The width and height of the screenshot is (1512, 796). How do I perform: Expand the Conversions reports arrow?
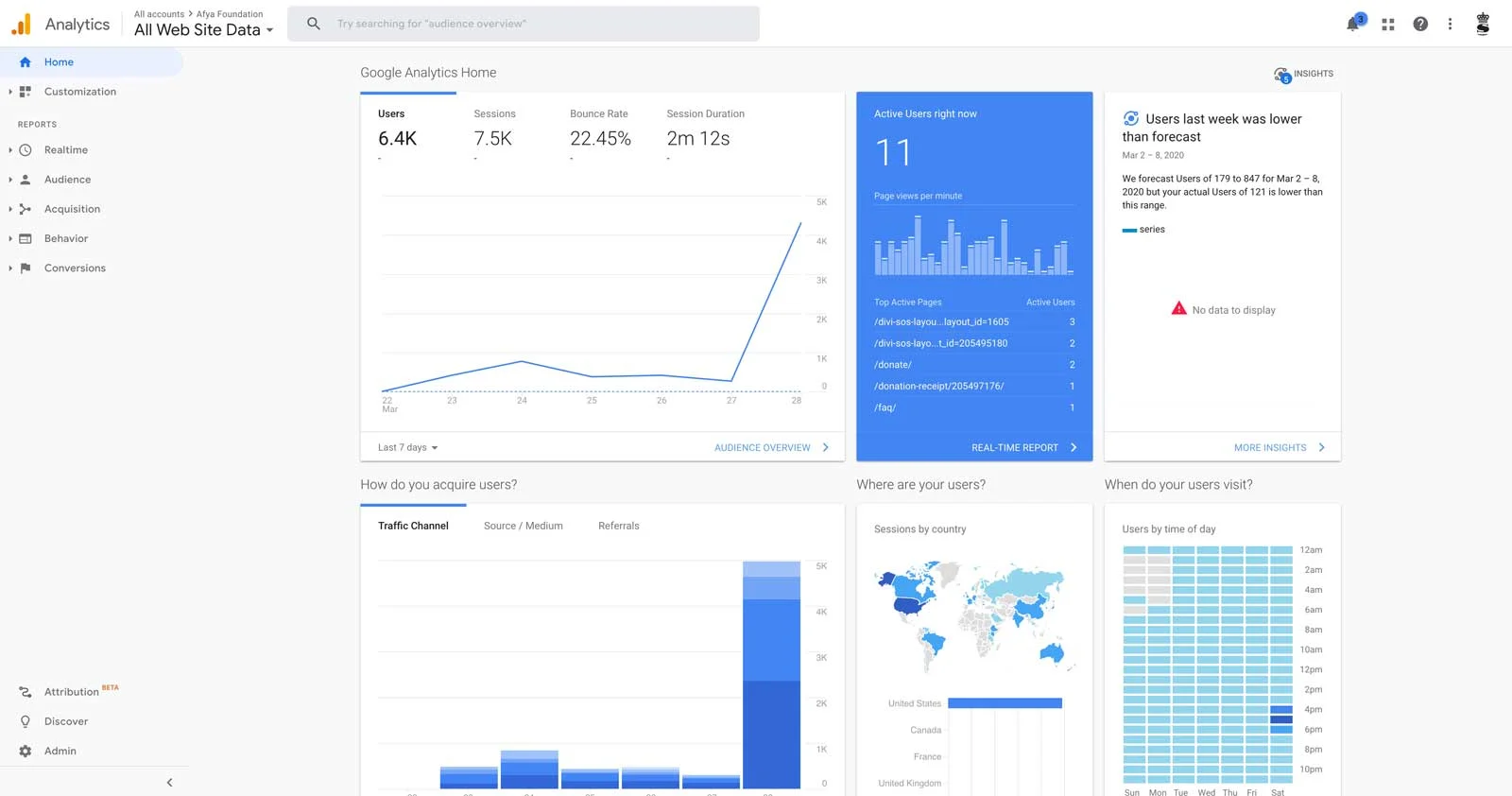[10, 268]
